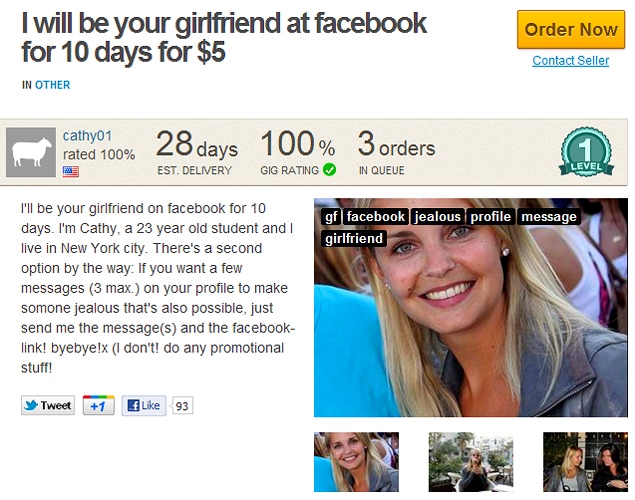Open the OTHER category link

[x=52, y=85]
